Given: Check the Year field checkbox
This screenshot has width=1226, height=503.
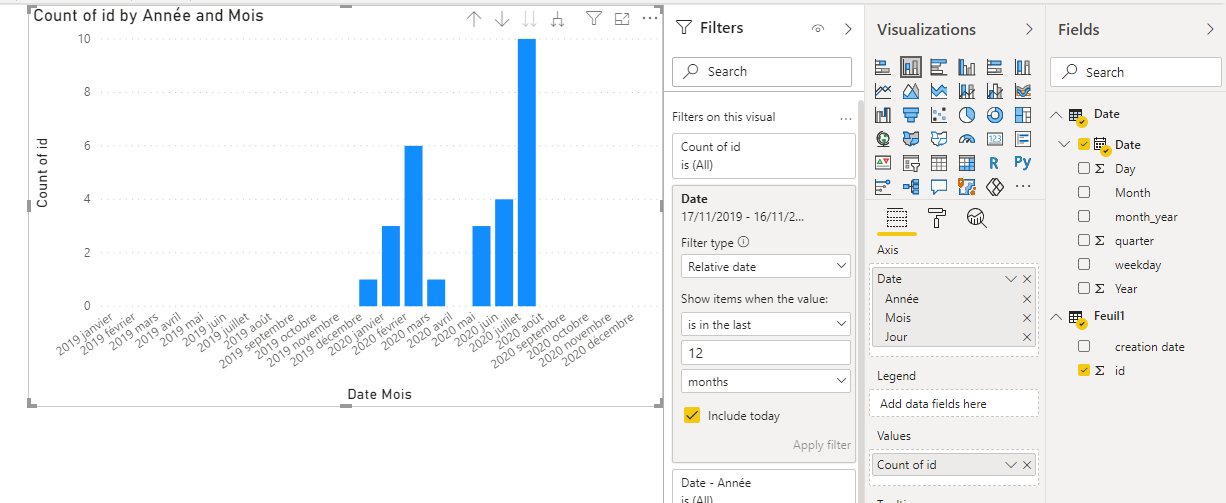Looking at the screenshot, I should [1084, 289].
